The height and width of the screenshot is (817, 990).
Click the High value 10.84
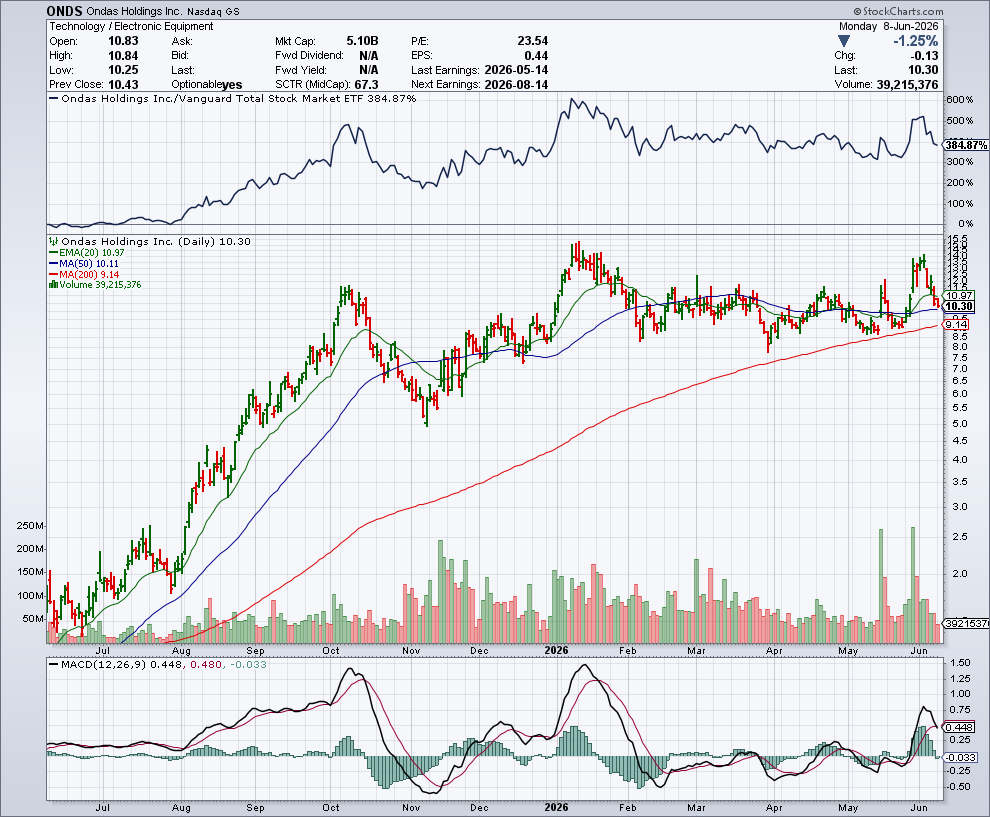123,55
